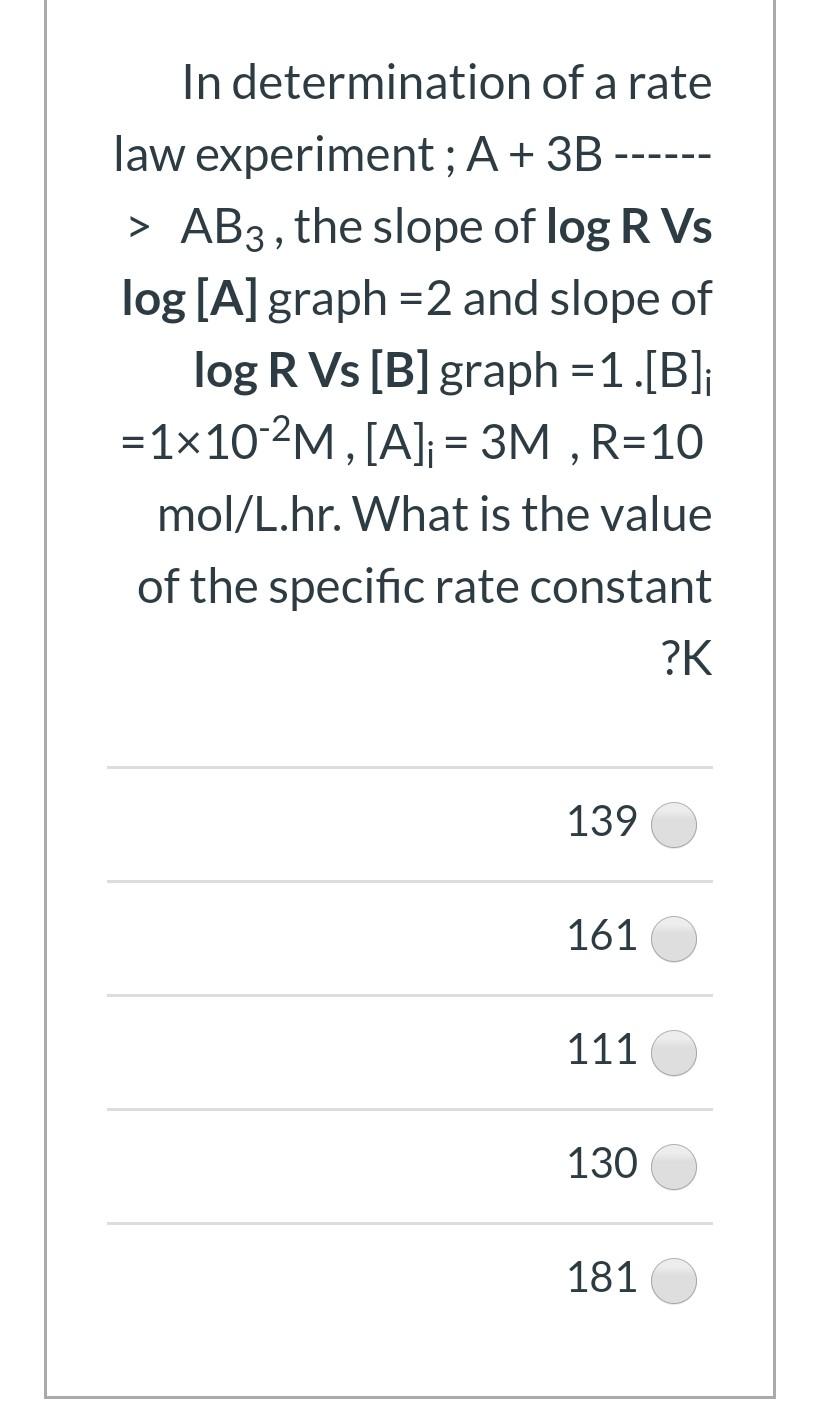Select the radio button for answer 139
The width and height of the screenshot is (820, 1415).
tap(674, 825)
